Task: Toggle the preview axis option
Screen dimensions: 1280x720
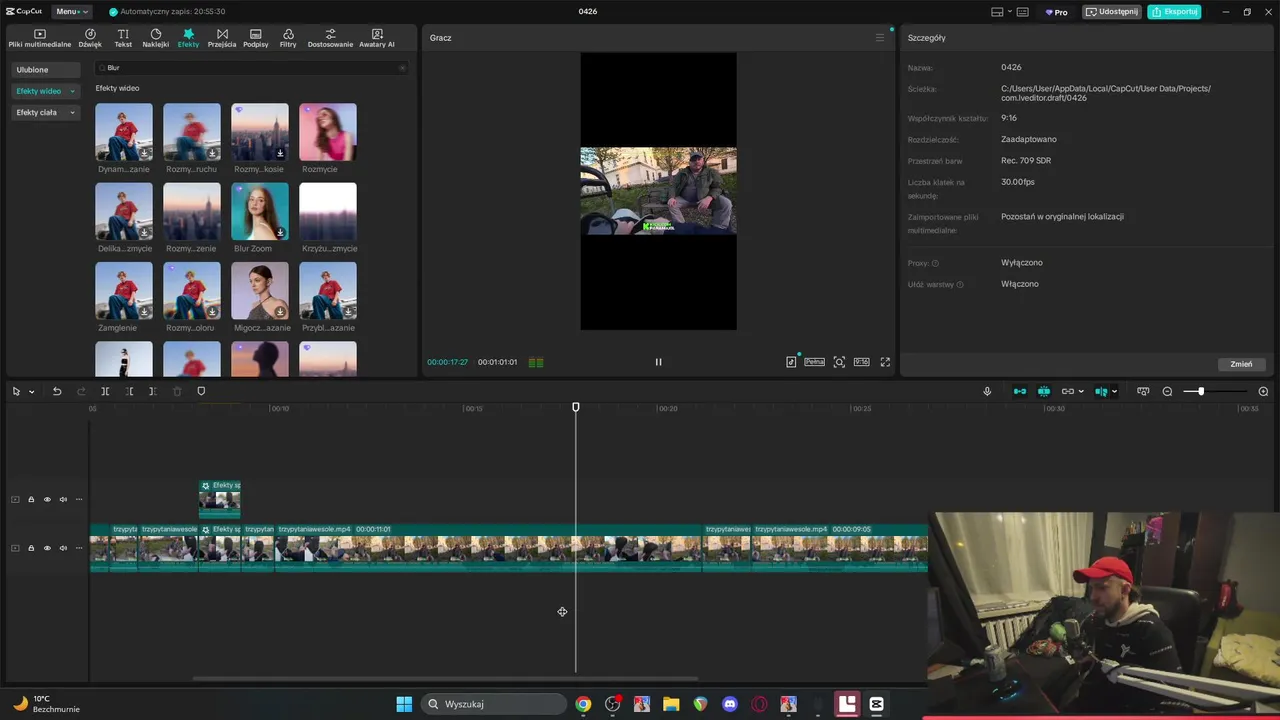Action: [1101, 391]
